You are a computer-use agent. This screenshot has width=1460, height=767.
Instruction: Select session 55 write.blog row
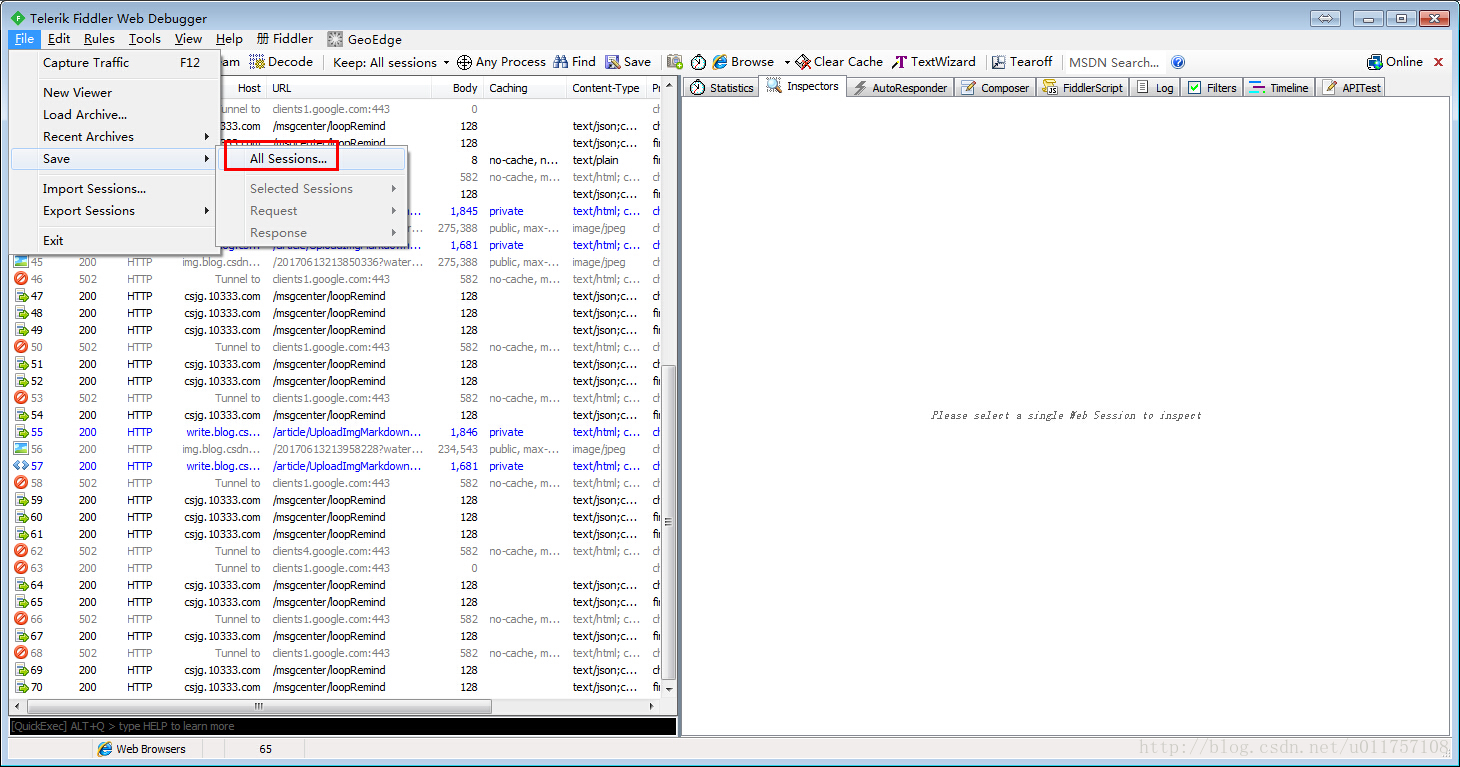(x=336, y=432)
